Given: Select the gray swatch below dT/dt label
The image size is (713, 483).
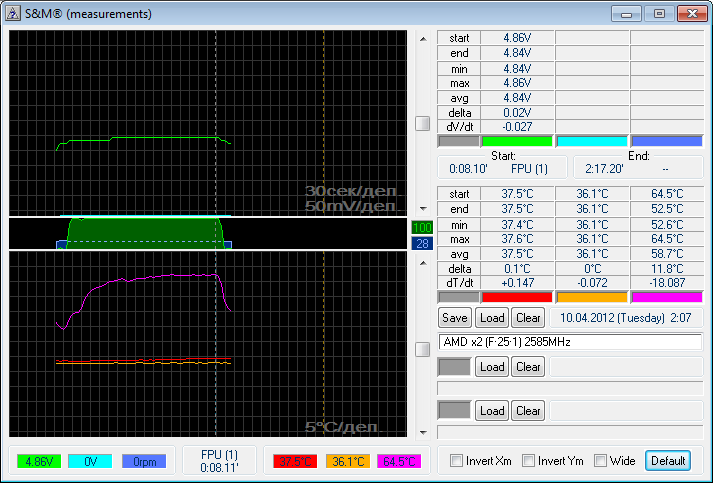Looking at the screenshot, I should [458, 297].
